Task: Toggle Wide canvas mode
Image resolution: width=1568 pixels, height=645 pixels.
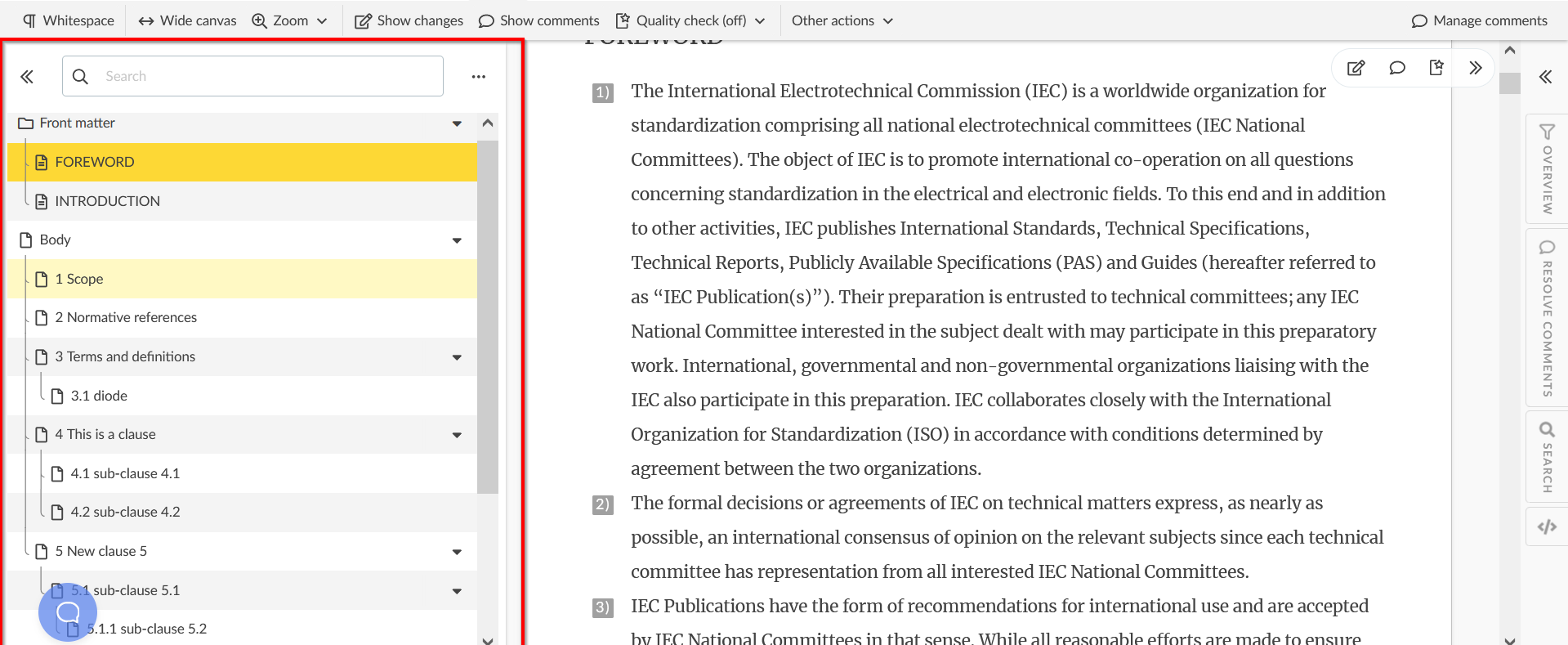Action: pos(187,20)
